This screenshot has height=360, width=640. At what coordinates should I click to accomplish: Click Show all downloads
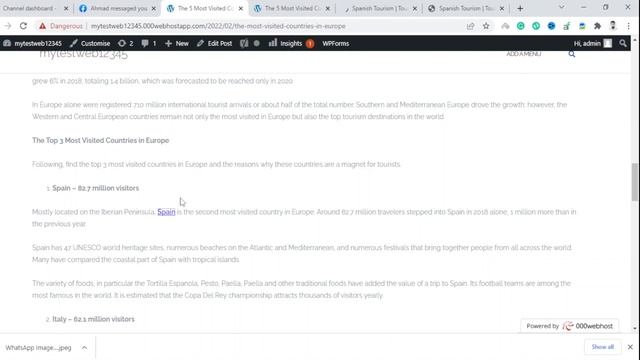[602, 347]
